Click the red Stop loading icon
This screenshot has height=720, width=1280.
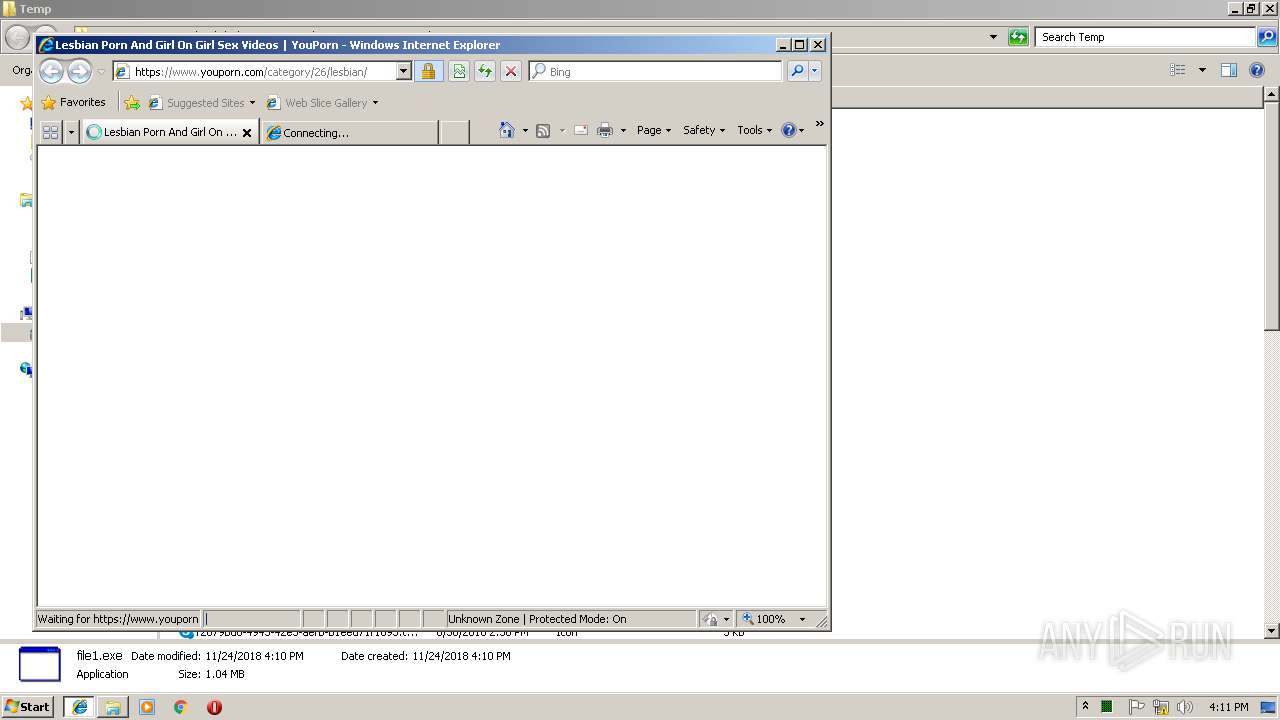(x=511, y=71)
